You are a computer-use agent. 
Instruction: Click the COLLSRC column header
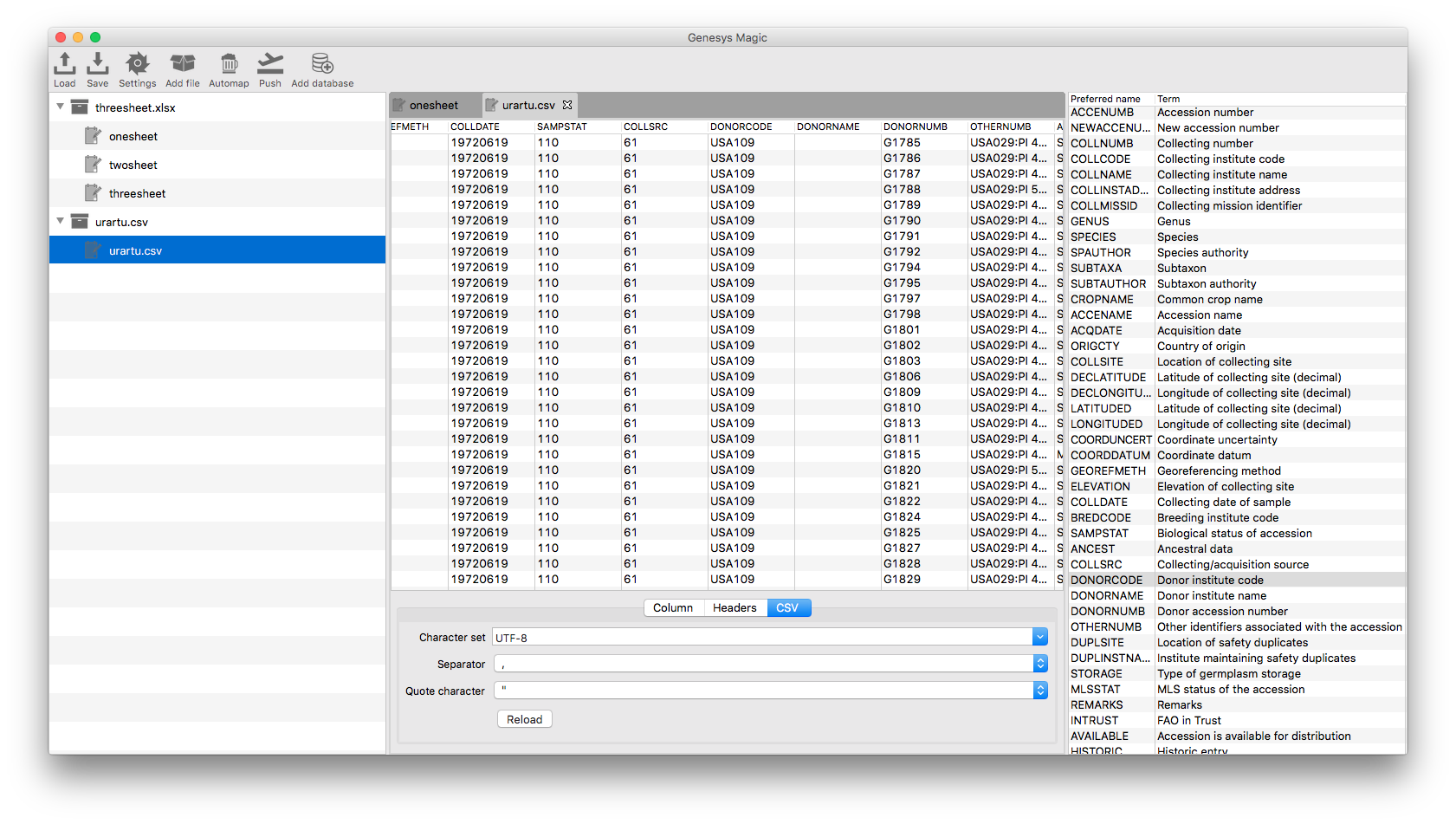click(x=664, y=127)
